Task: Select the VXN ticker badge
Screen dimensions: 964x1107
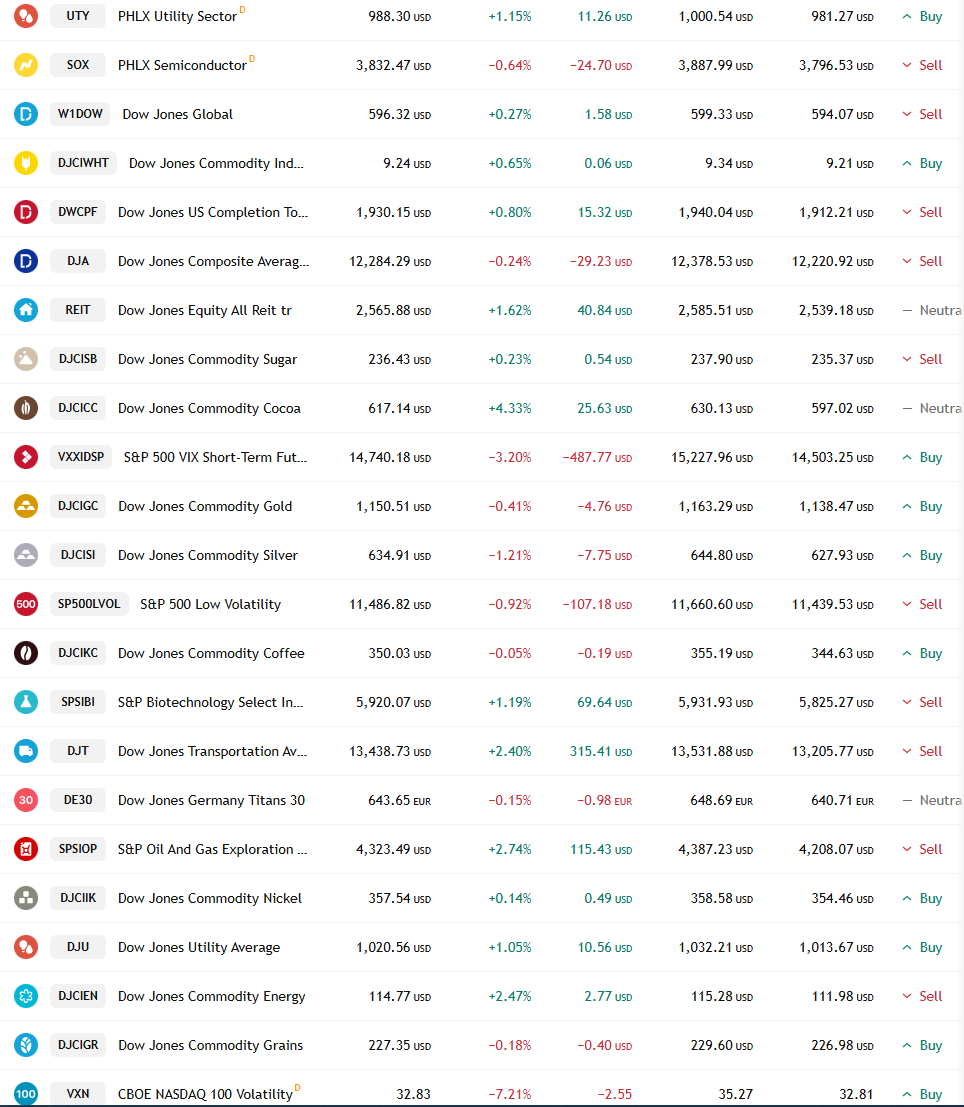Action: click(x=78, y=1094)
